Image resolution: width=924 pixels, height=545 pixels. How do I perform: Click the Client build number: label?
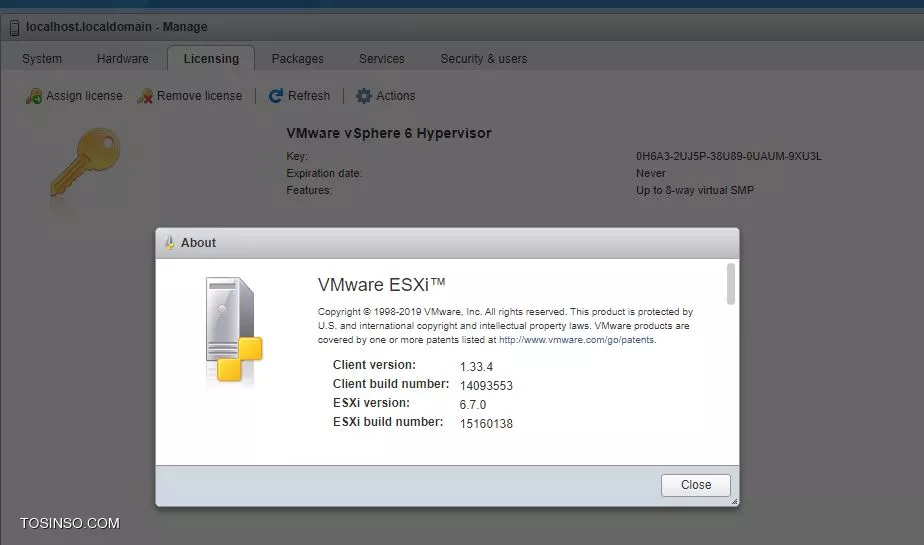click(391, 384)
